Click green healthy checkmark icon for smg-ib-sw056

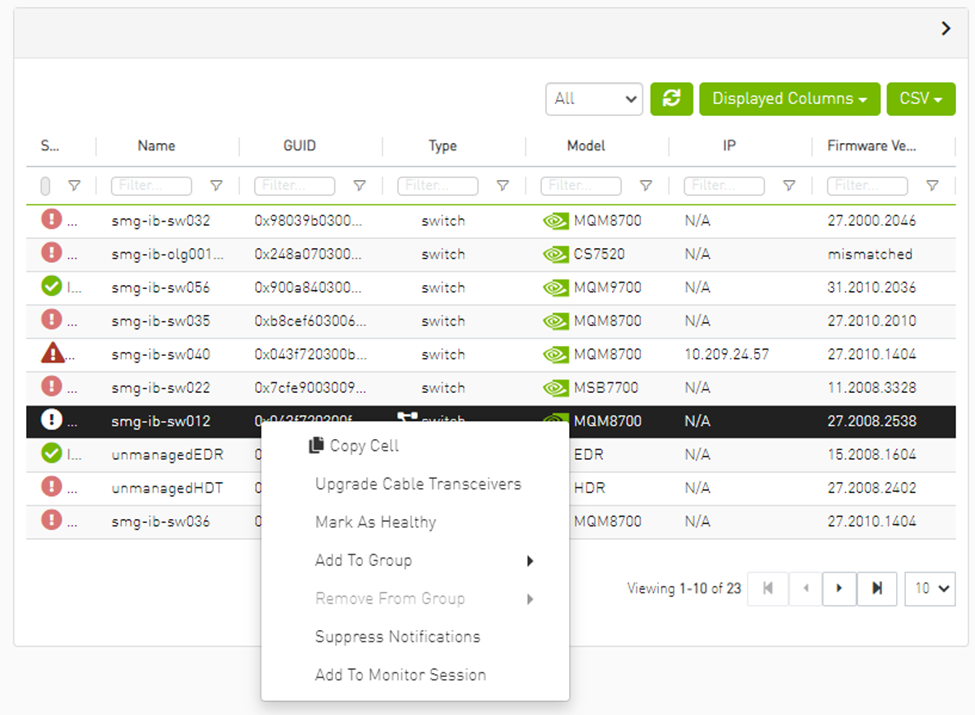[52, 287]
